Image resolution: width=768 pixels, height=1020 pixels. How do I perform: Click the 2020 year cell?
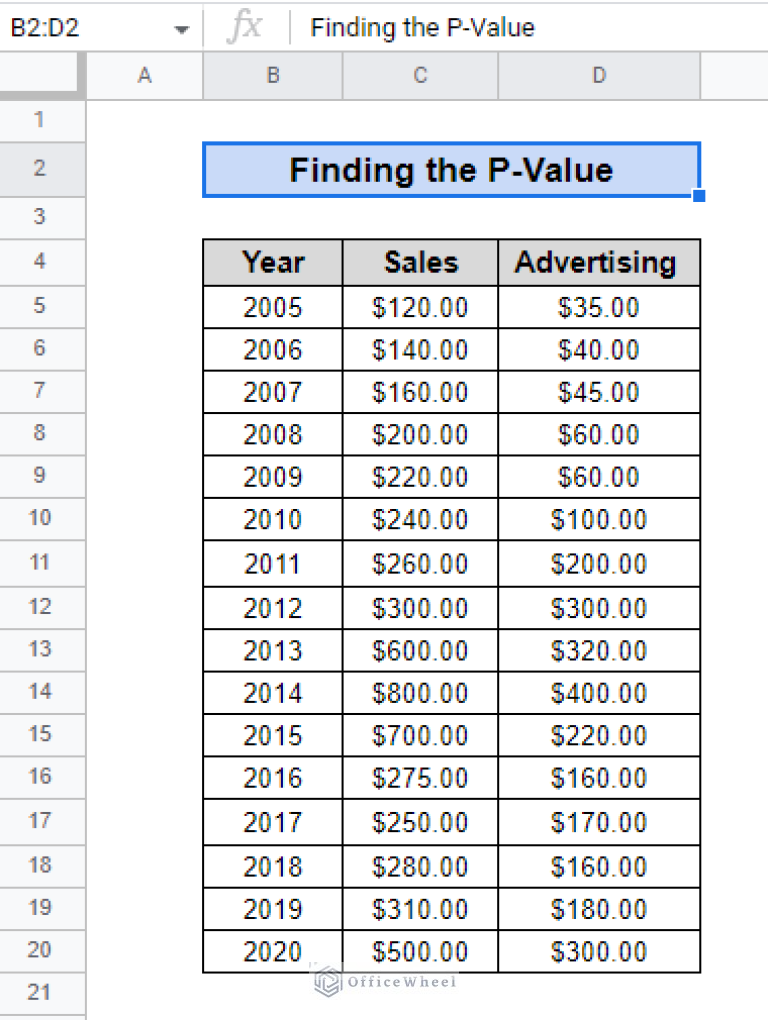[x=272, y=951]
